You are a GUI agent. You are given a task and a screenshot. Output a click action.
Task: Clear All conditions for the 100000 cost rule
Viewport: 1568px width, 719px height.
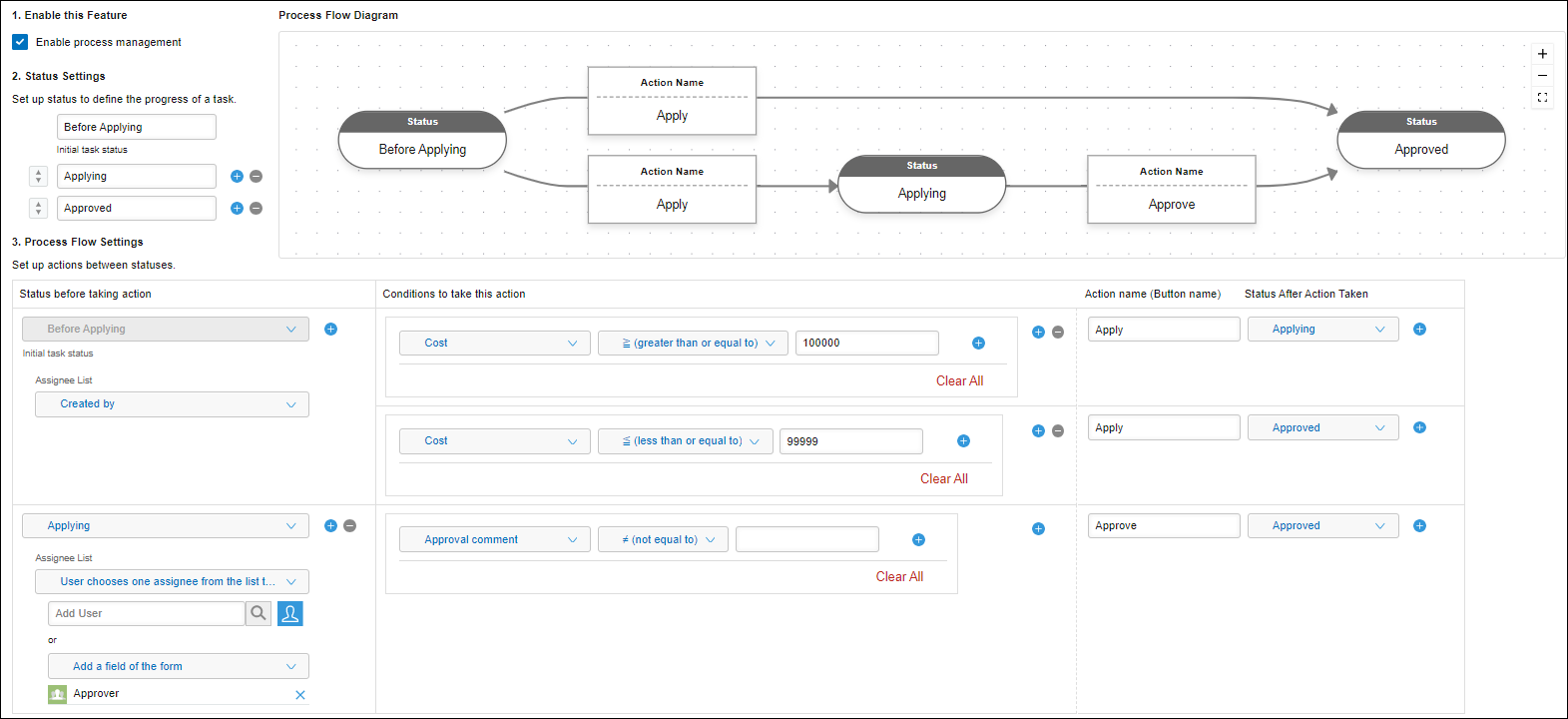(959, 380)
